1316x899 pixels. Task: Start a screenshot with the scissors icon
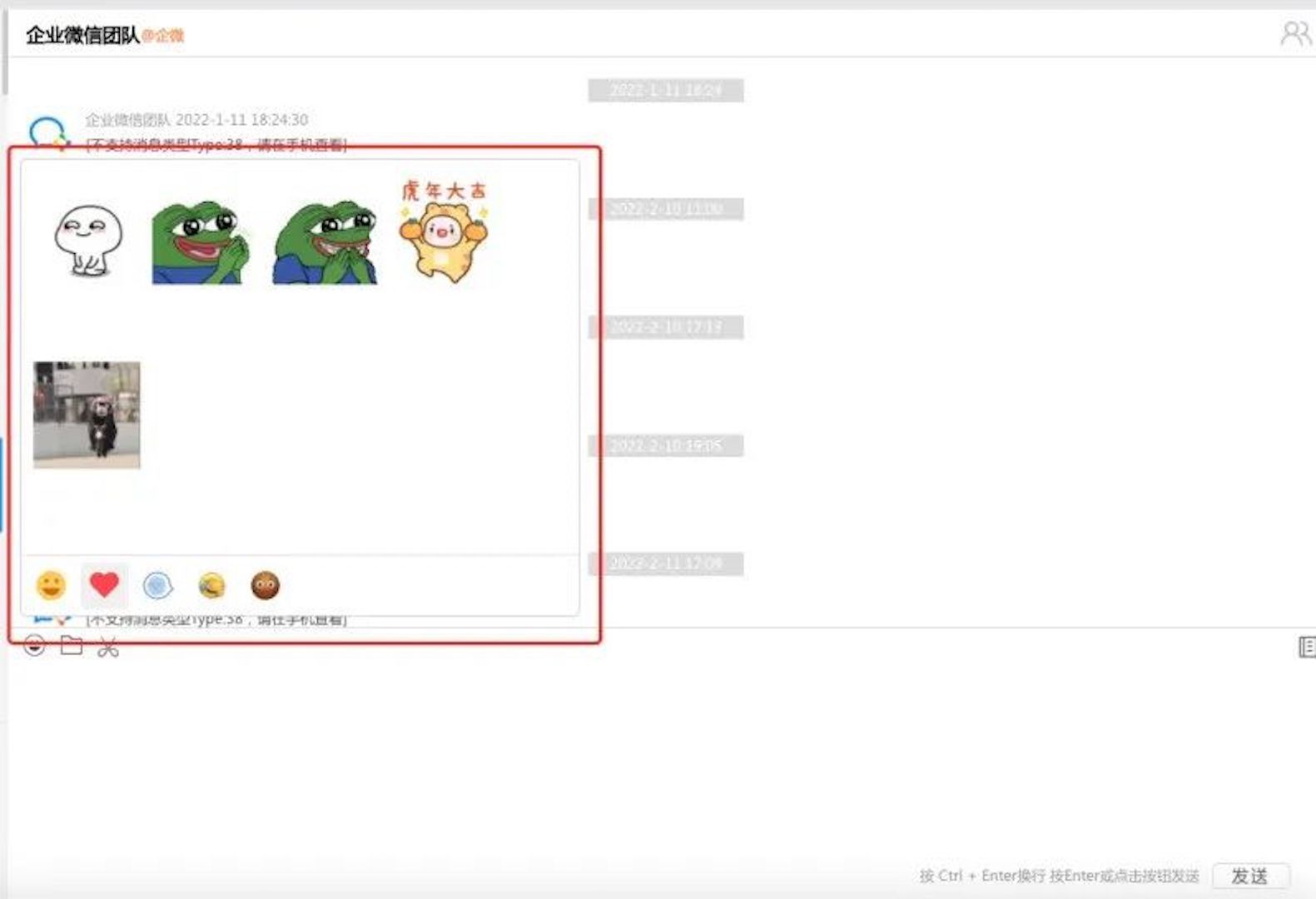pos(107,647)
